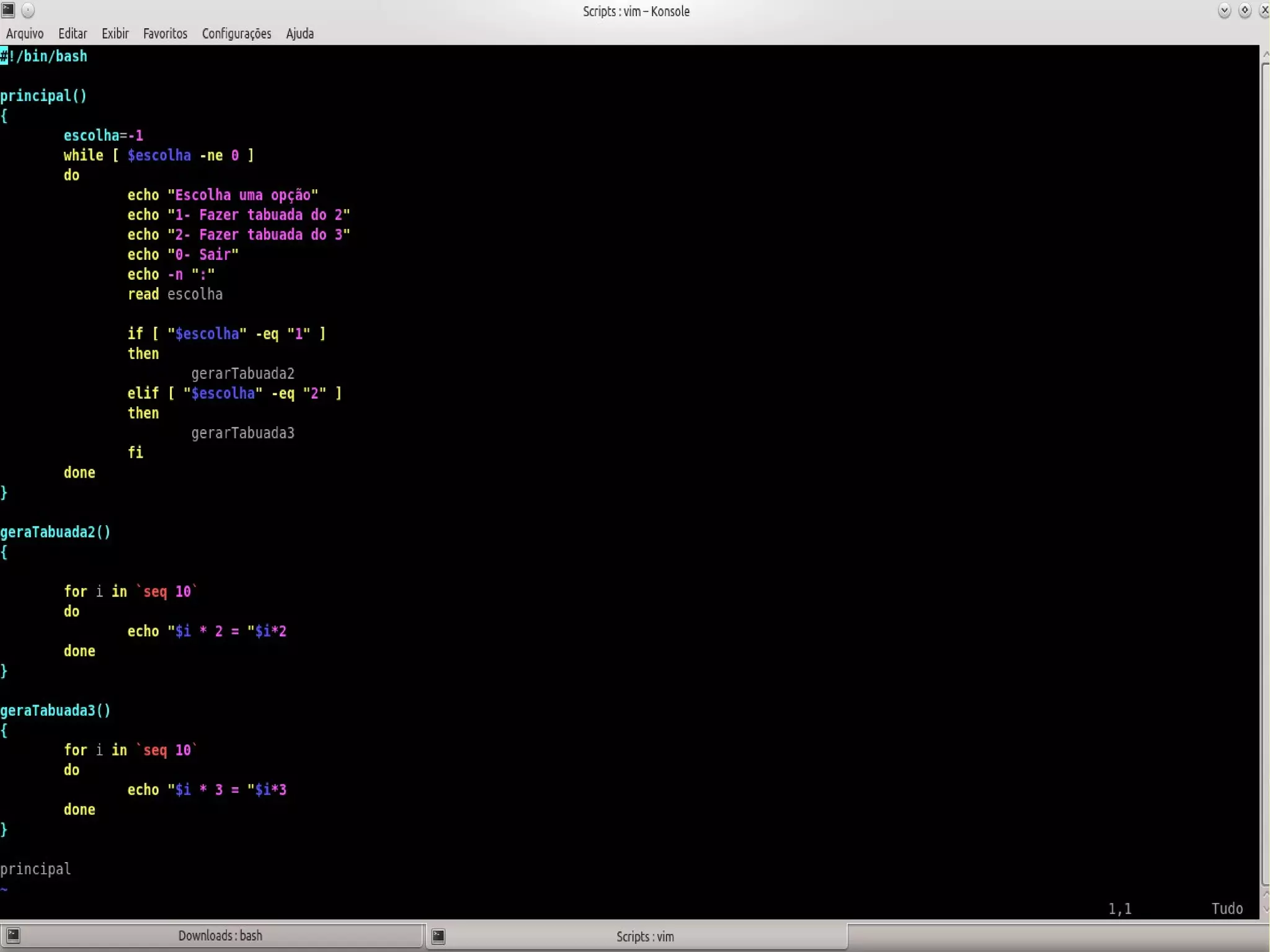Open the Ajuda menu

[x=300, y=33]
